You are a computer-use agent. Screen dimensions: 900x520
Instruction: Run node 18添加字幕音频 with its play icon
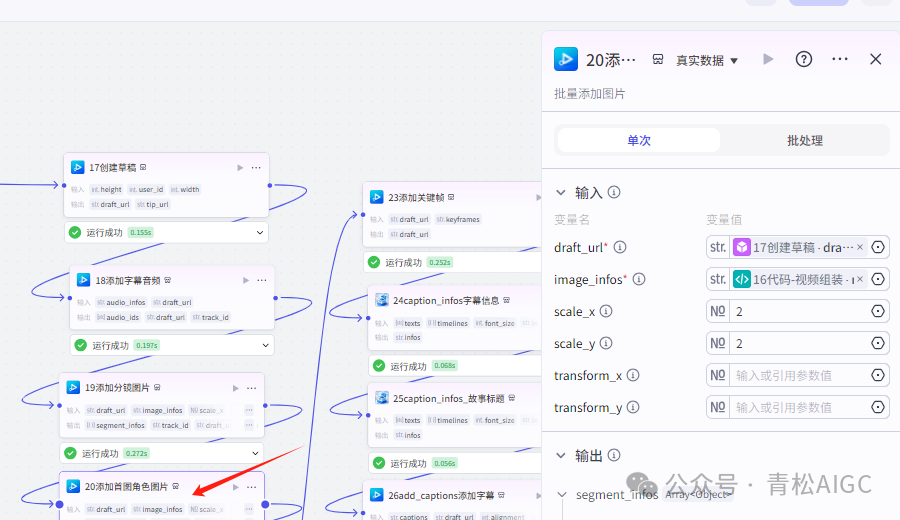click(x=246, y=280)
